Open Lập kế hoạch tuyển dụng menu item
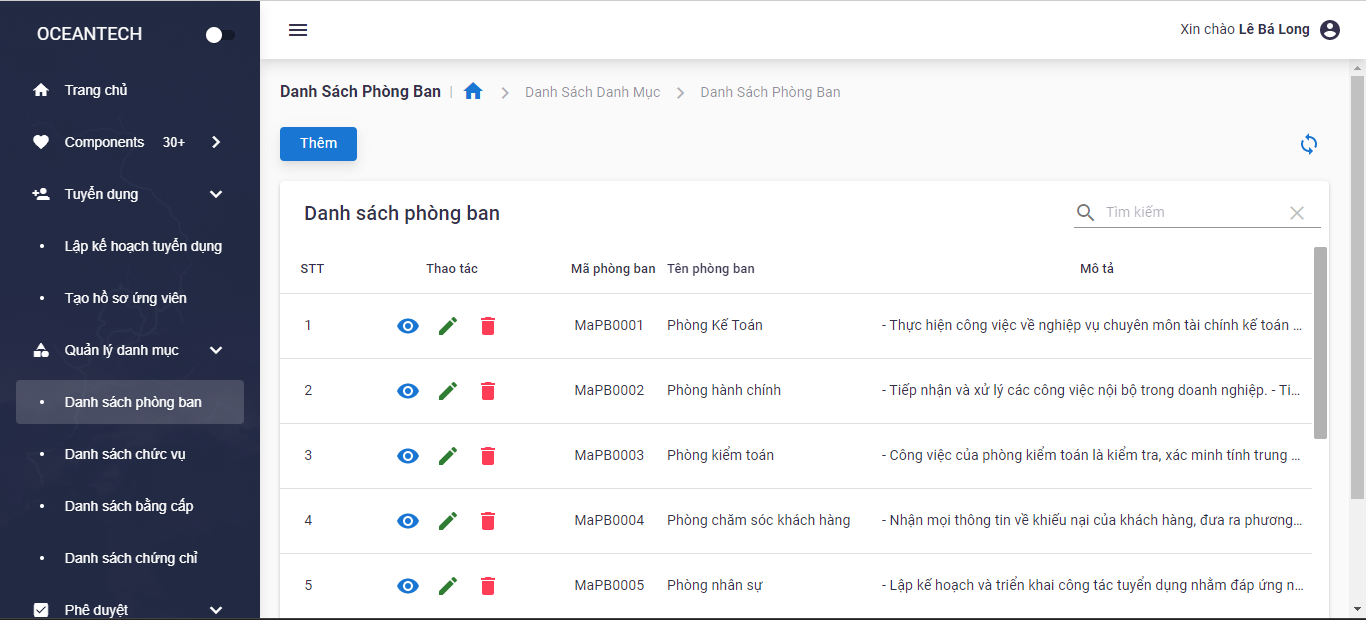Viewport: 1366px width, 620px height. pos(130,246)
